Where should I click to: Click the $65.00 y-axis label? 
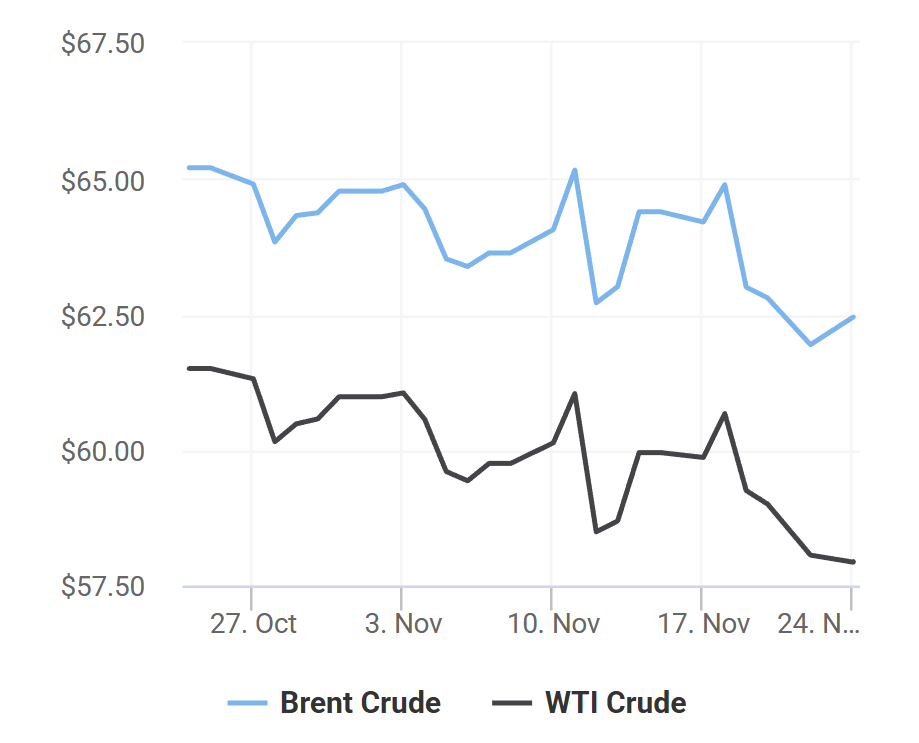click(x=103, y=182)
